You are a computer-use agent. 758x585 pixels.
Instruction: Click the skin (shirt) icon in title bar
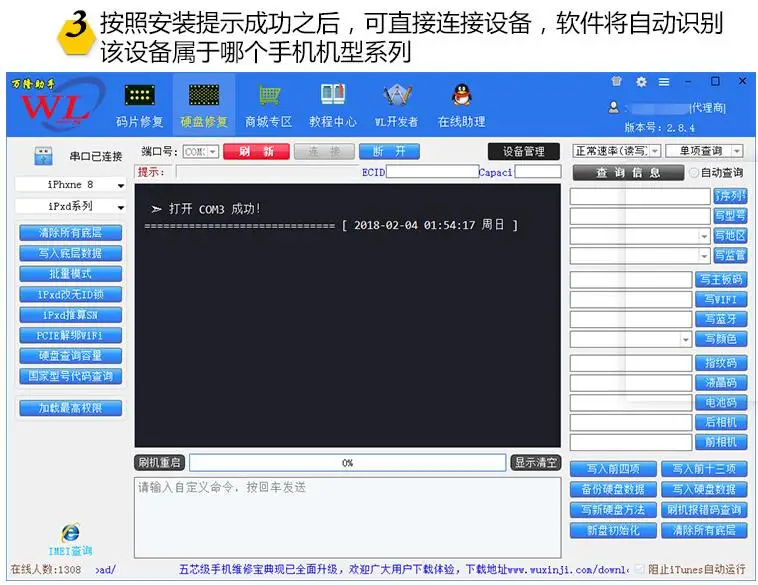pos(616,81)
